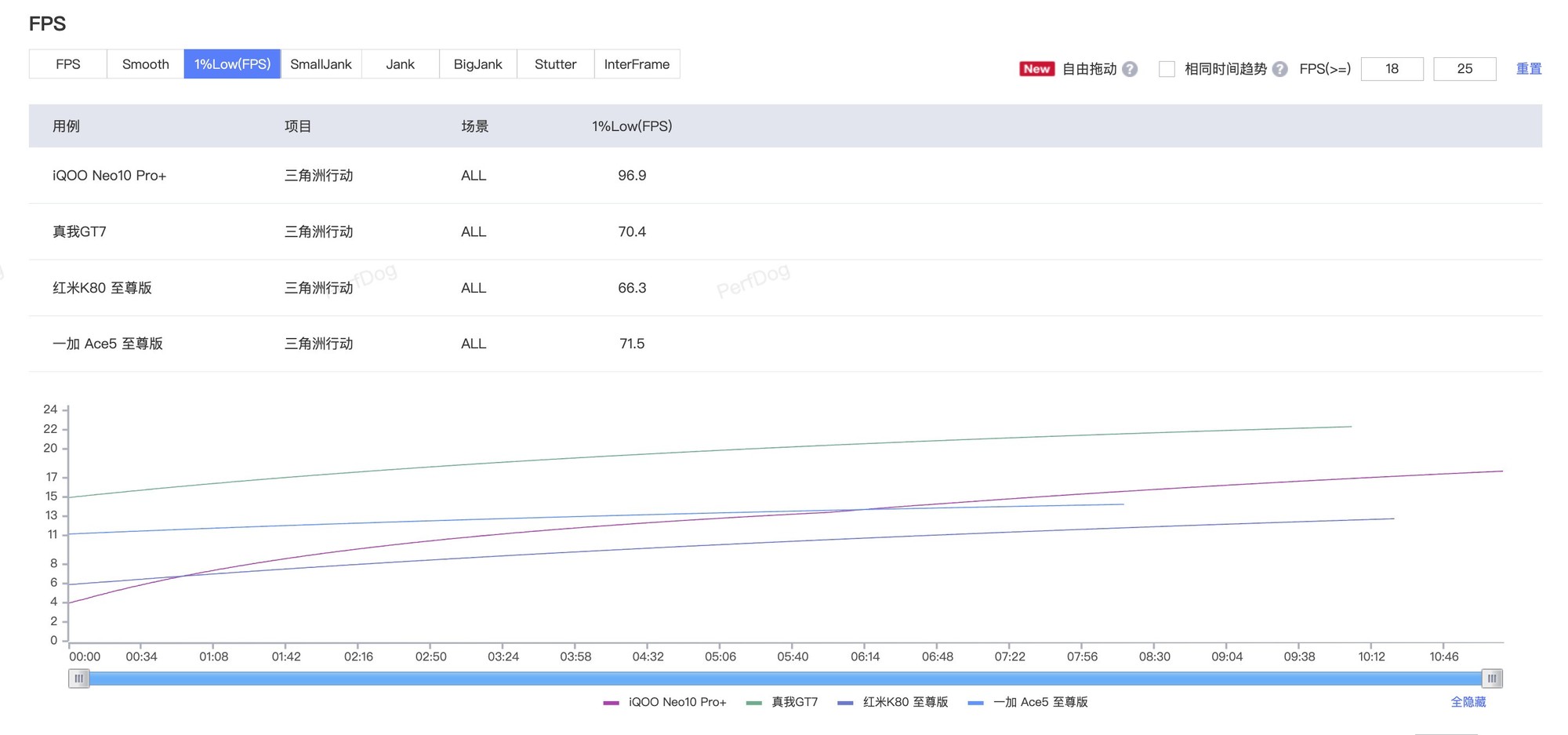Click the 重置 reset link
This screenshot has width=1568, height=735.
tap(1528, 69)
